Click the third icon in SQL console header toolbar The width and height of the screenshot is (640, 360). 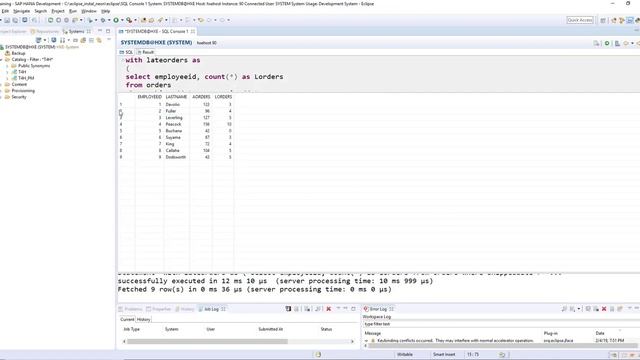click(x=617, y=43)
